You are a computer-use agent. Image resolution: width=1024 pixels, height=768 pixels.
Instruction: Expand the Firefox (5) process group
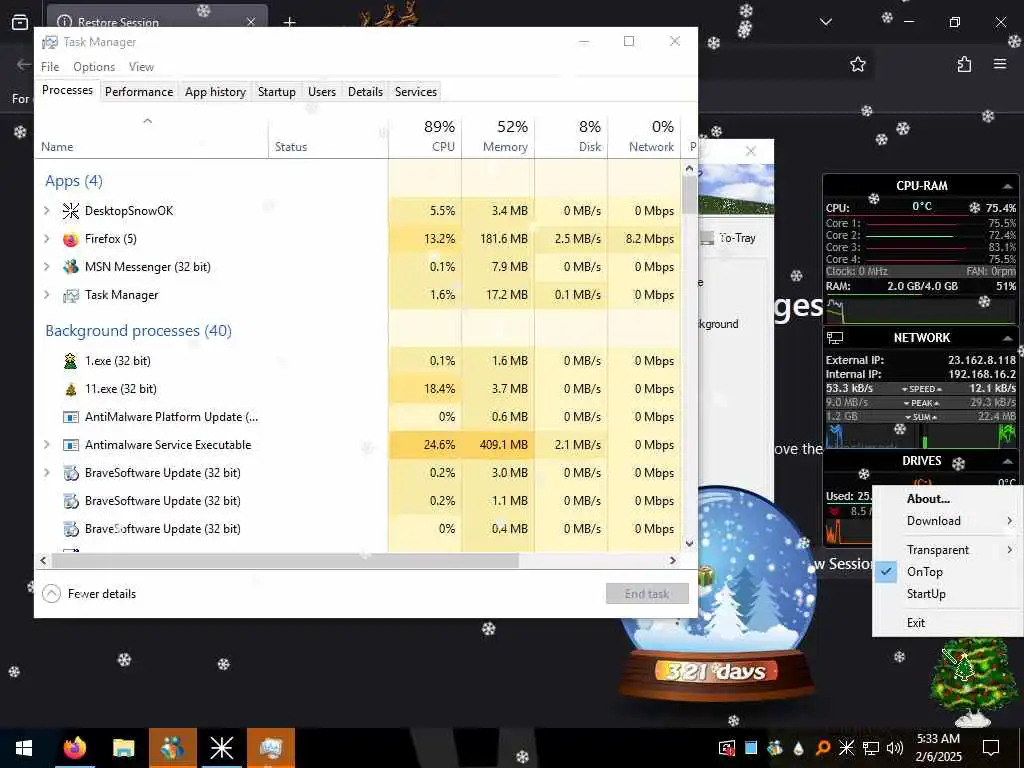(46, 239)
